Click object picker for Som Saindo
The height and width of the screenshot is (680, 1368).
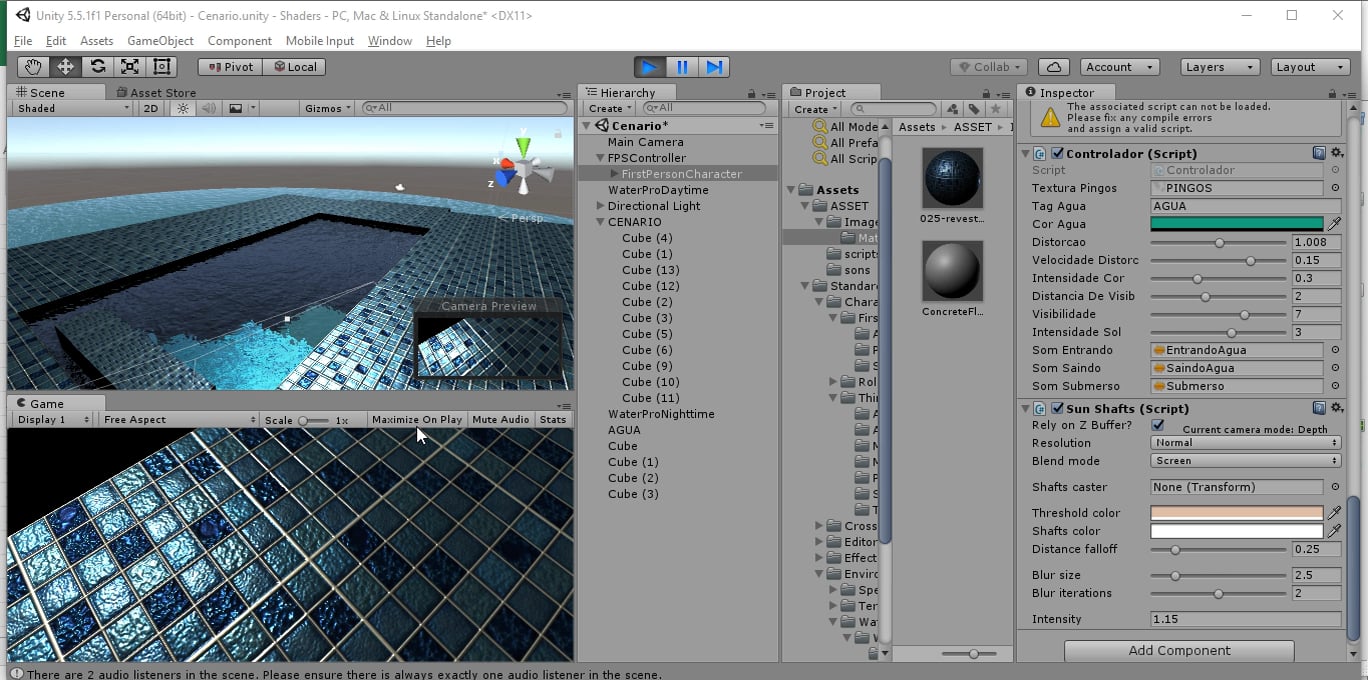[1335, 368]
